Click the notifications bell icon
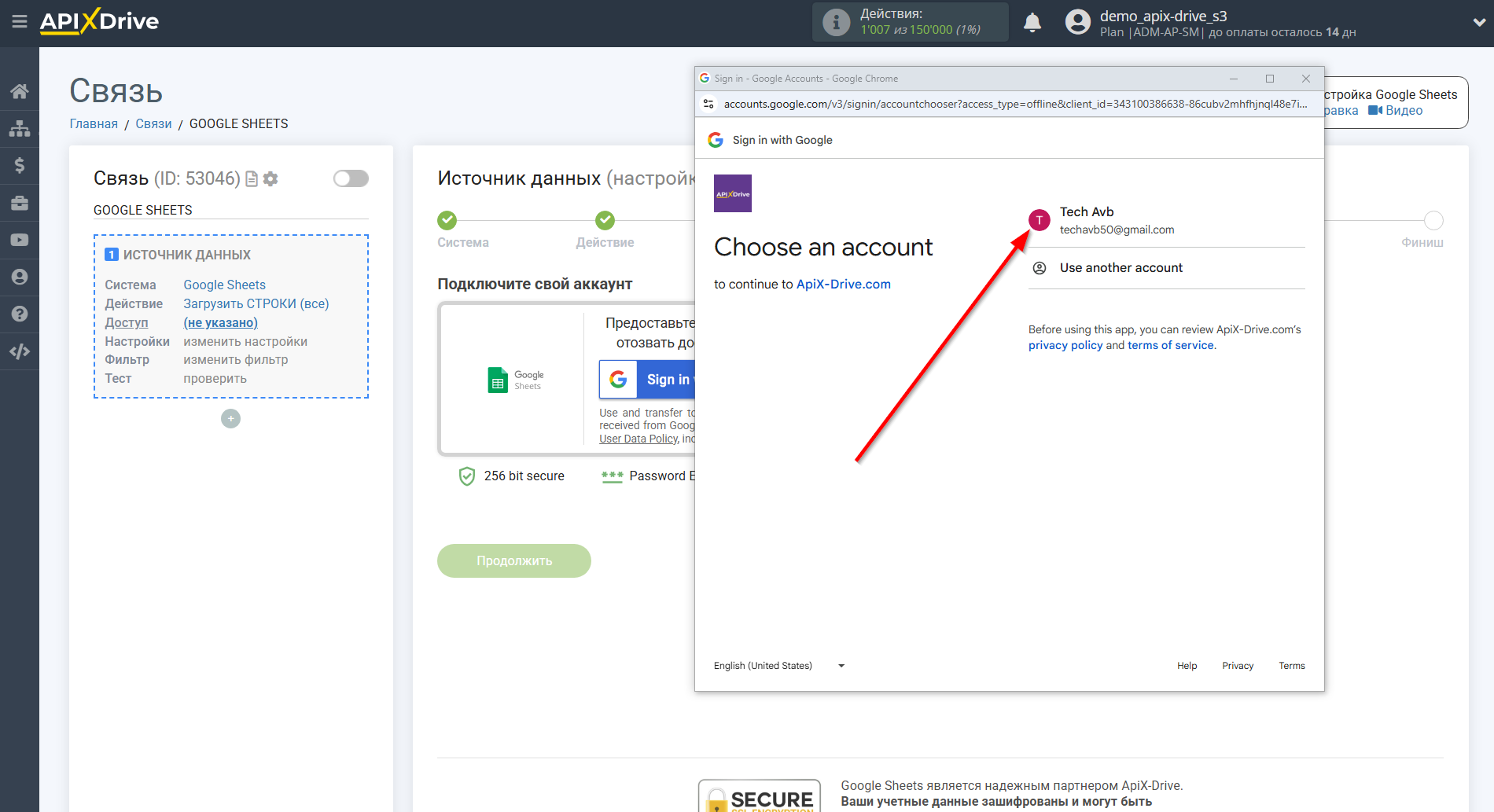The image size is (1494, 812). coord(1032,23)
